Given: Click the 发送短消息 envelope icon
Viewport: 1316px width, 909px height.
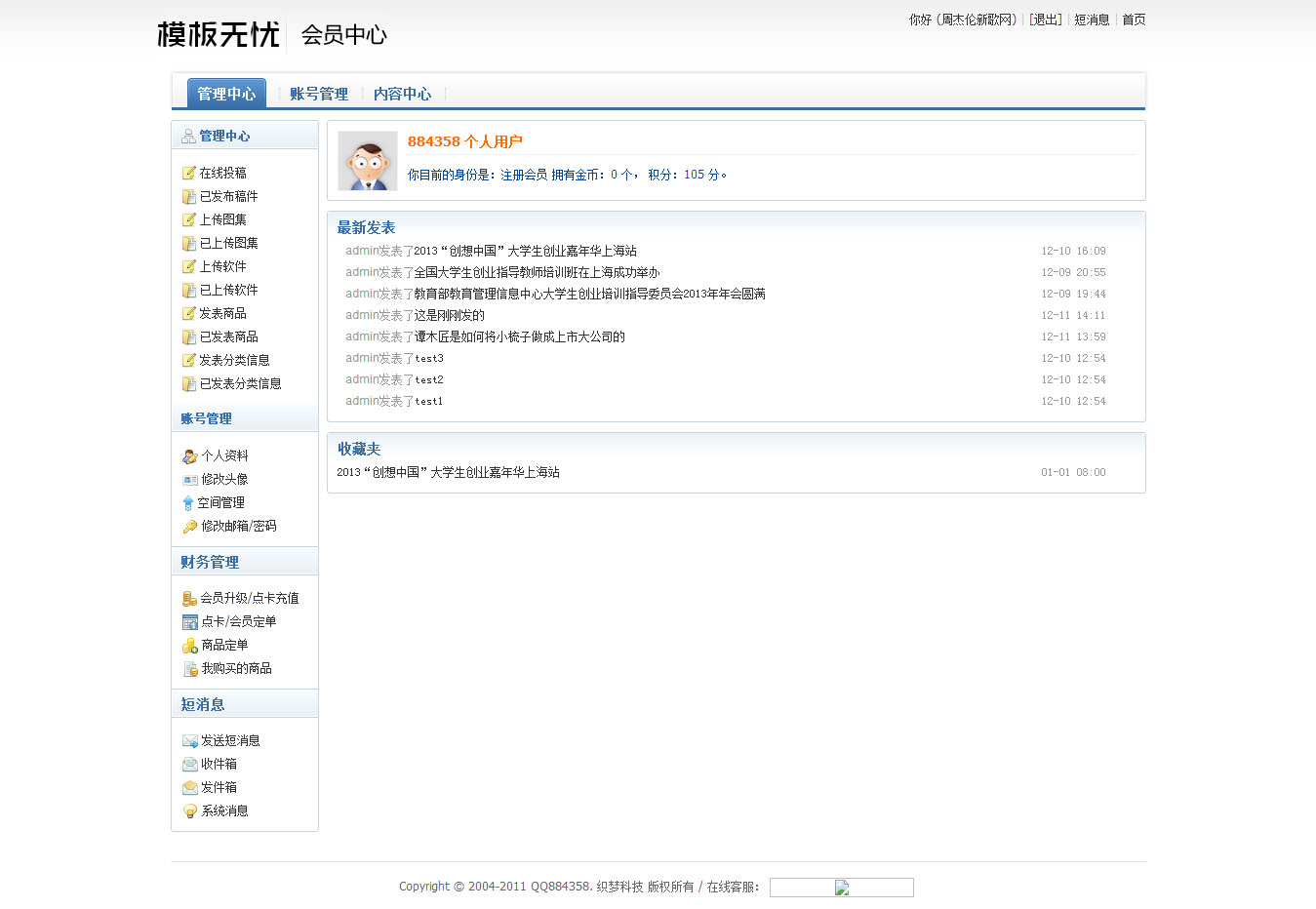Looking at the screenshot, I should pyautogui.click(x=190, y=741).
